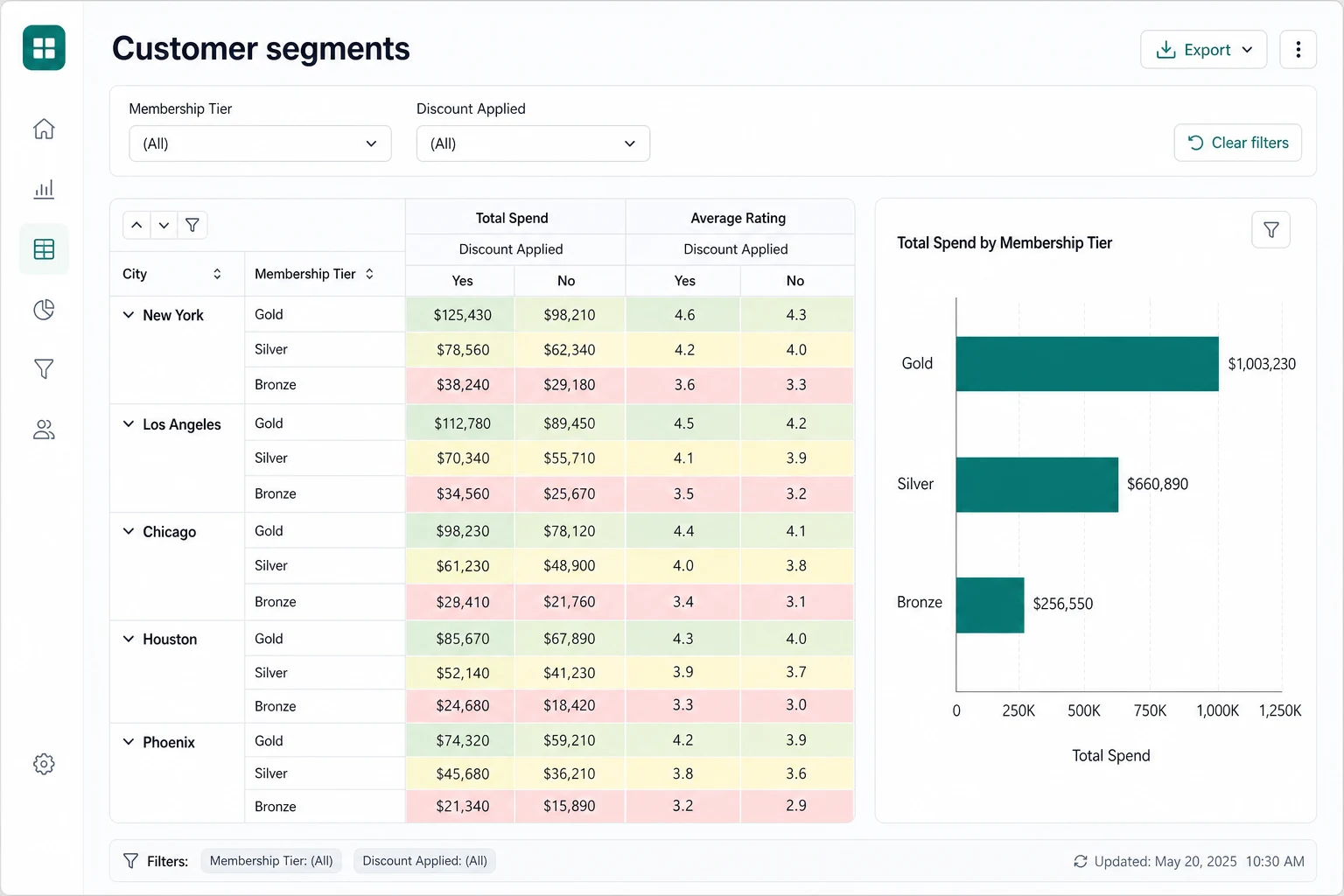Click the Yes header under Total Spend
The image size is (1344, 896).
tap(462, 281)
